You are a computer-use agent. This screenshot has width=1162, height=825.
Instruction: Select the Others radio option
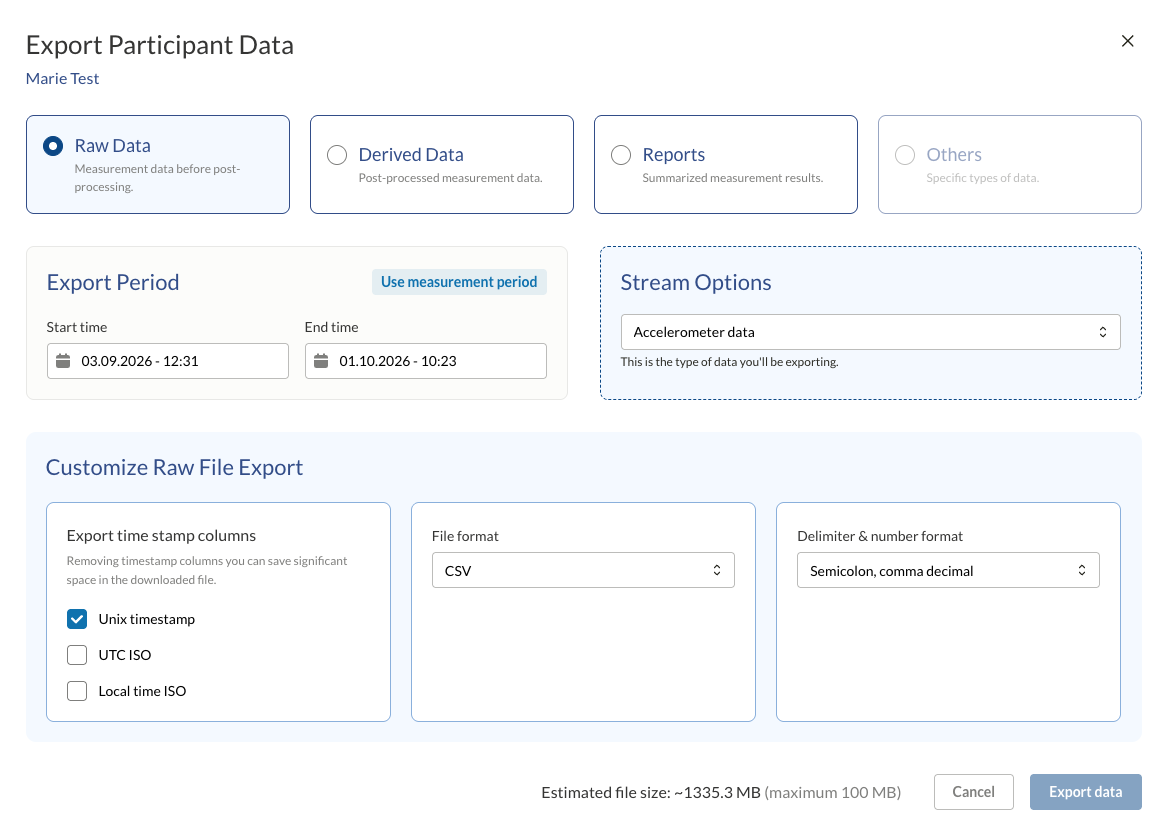tap(905, 155)
